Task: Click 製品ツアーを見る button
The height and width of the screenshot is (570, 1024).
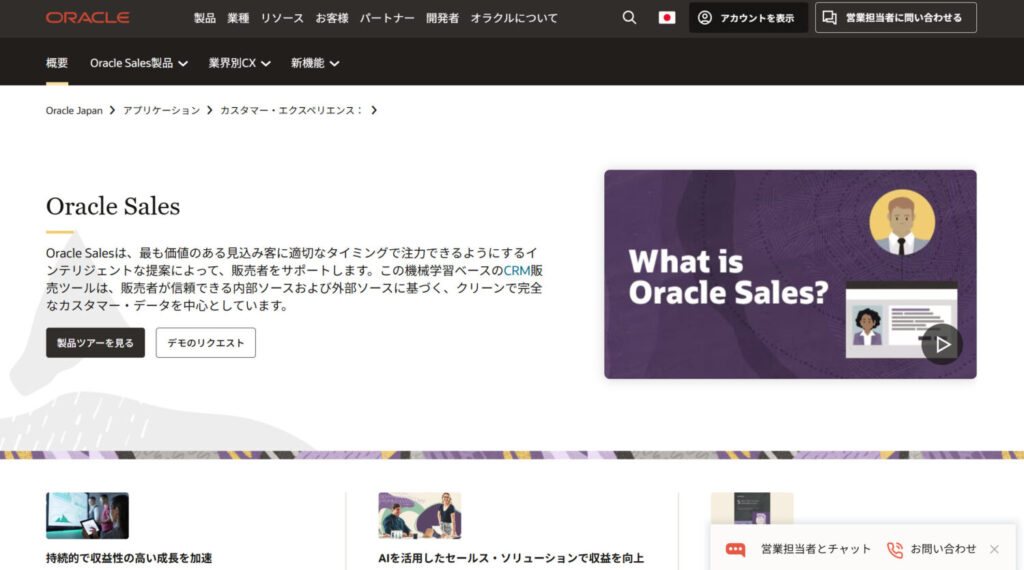Action: tap(95, 343)
